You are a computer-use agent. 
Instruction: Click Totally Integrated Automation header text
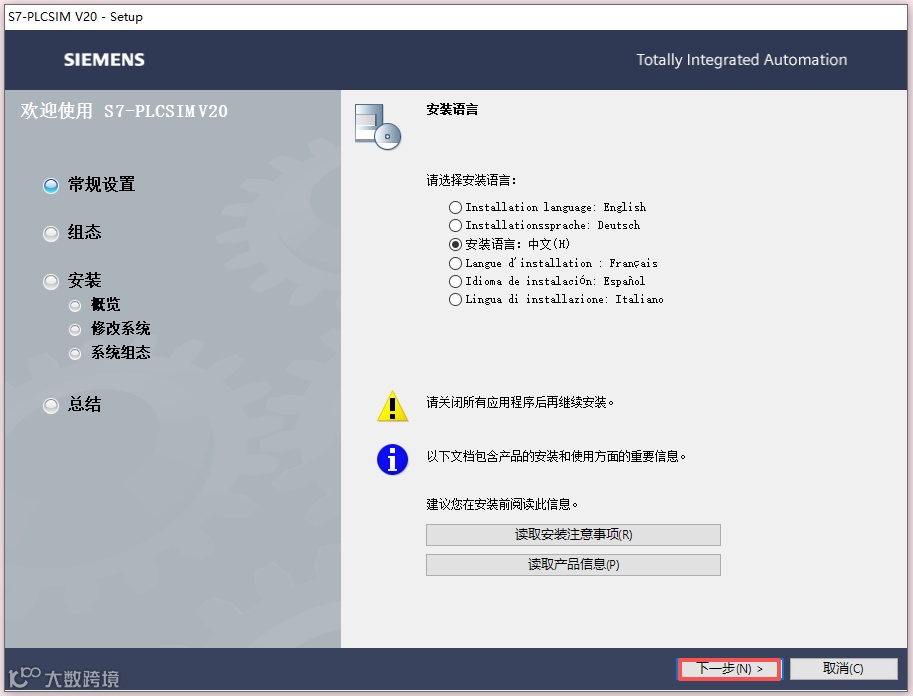741,60
